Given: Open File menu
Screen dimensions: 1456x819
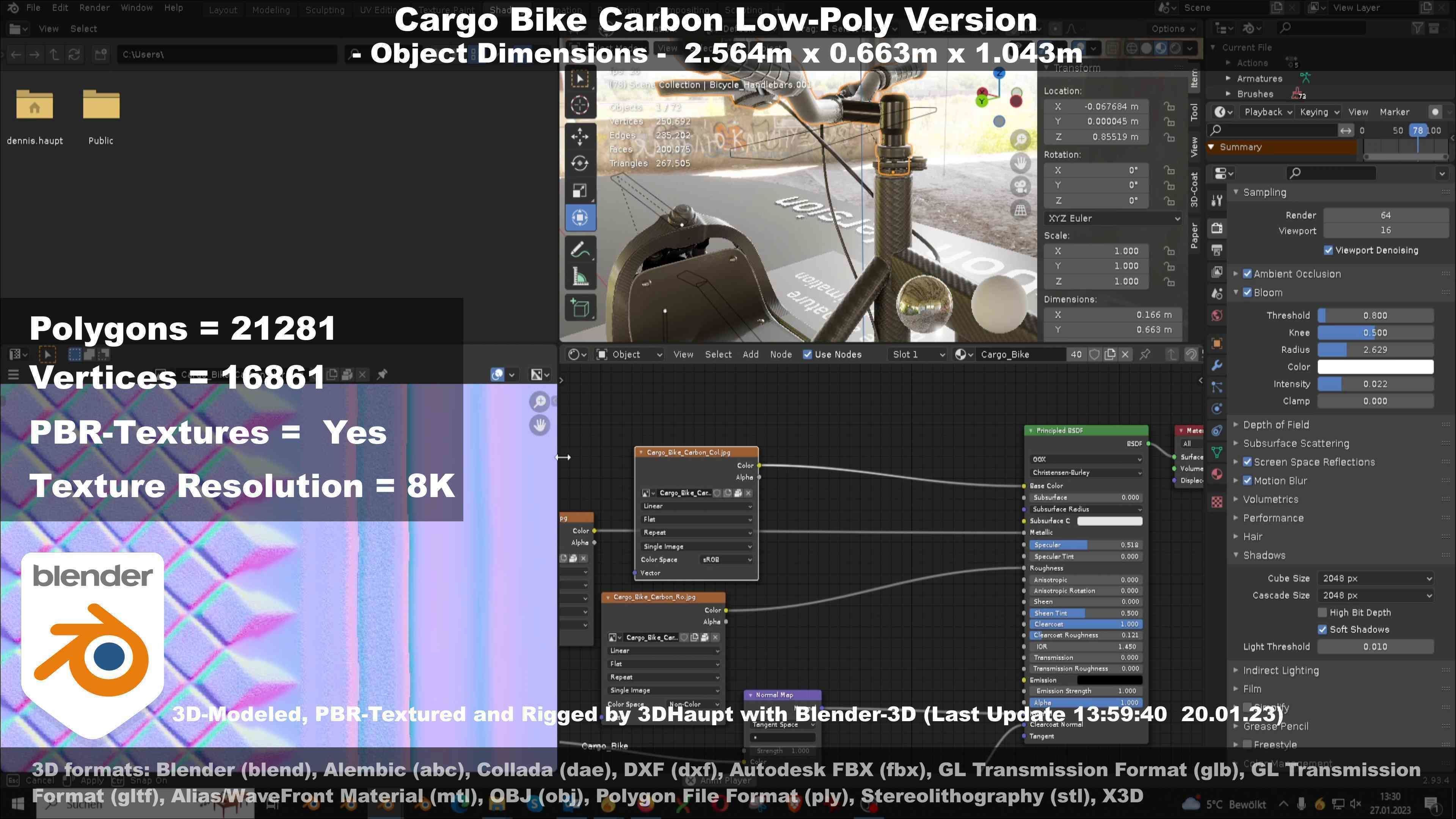Looking at the screenshot, I should (x=33, y=8).
